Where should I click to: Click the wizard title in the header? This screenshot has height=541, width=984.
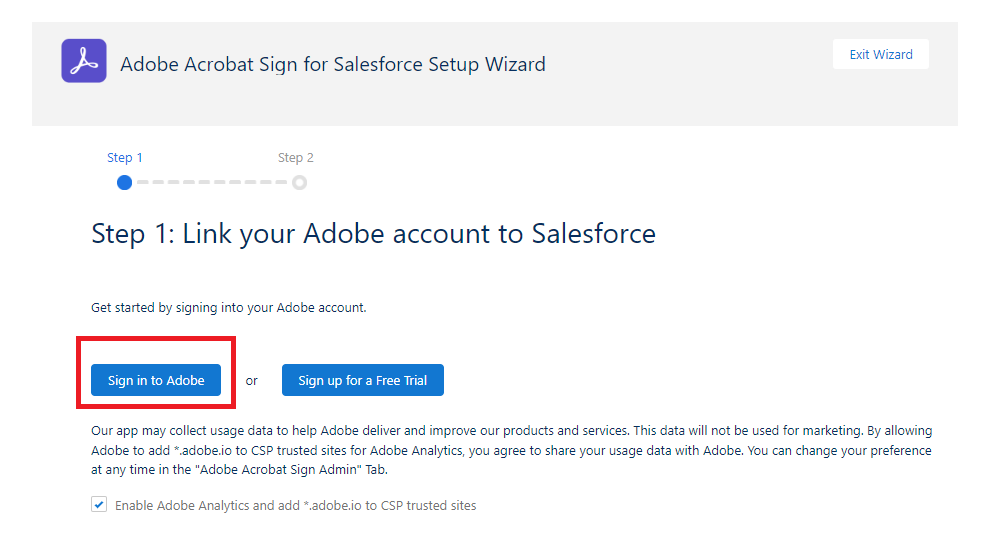coord(333,65)
